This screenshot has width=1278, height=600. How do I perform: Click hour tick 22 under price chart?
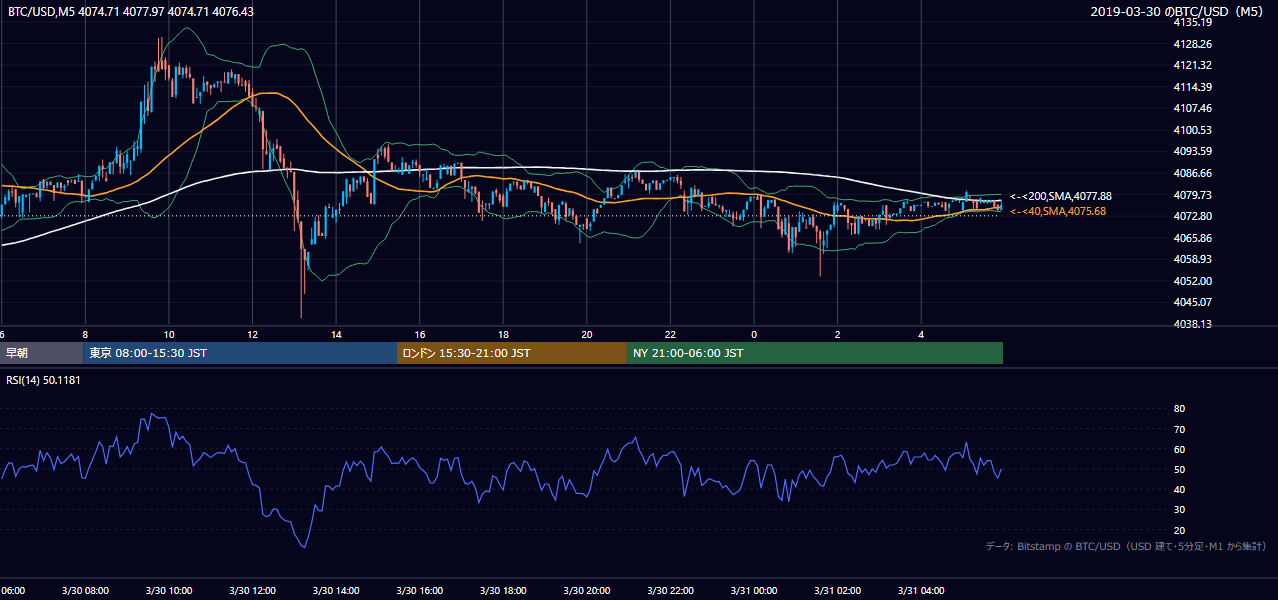(671, 335)
